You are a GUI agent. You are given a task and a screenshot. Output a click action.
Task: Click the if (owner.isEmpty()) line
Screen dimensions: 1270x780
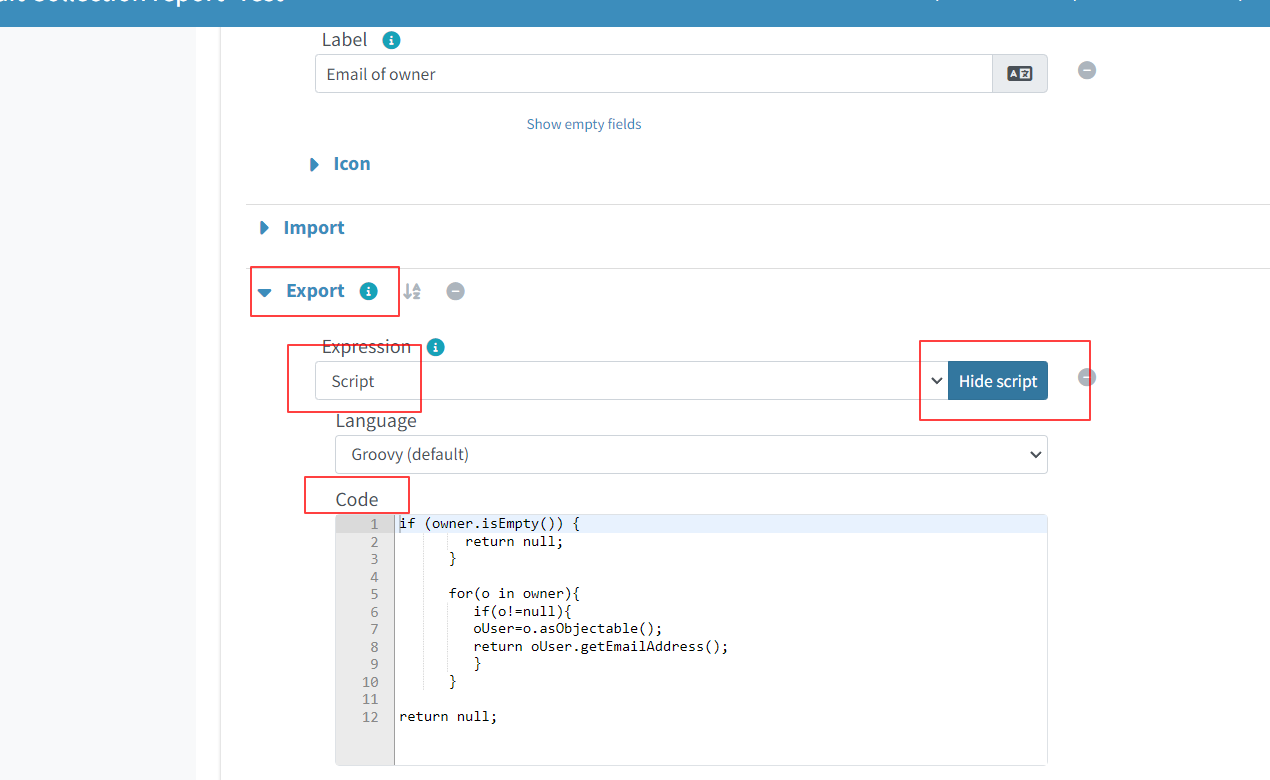(x=489, y=524)
